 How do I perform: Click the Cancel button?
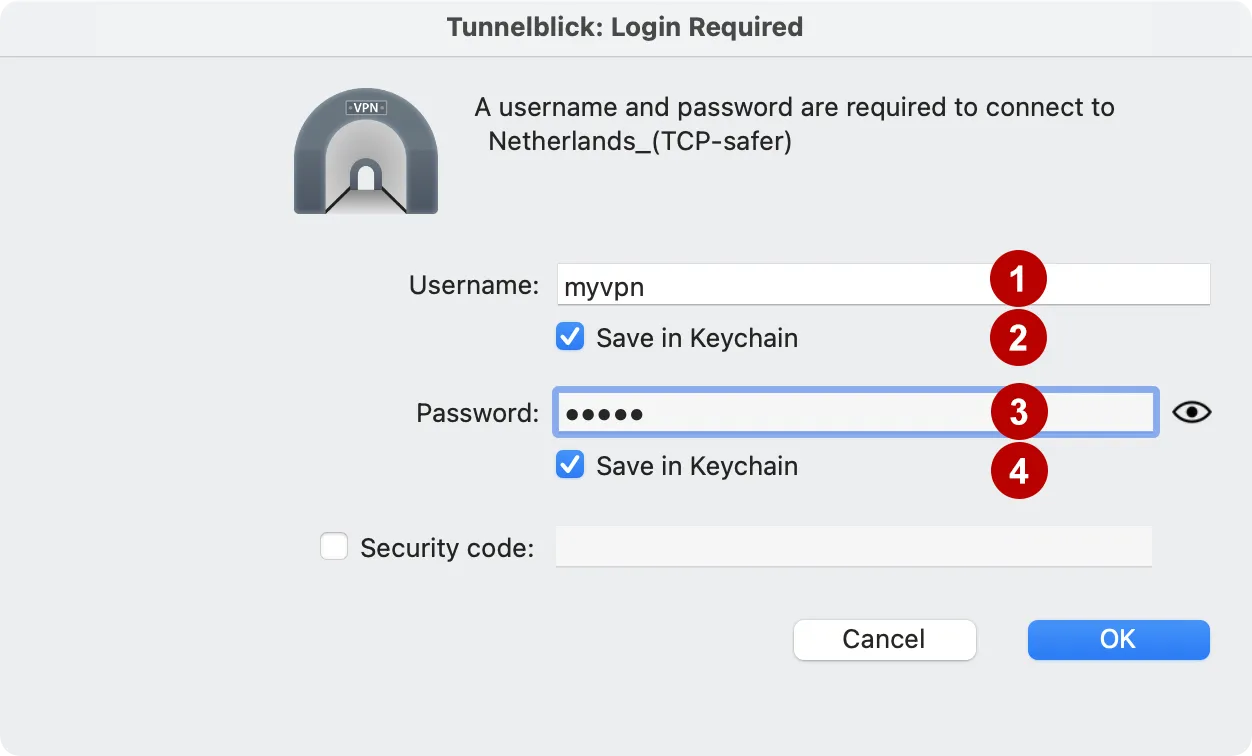pos(884,640)
